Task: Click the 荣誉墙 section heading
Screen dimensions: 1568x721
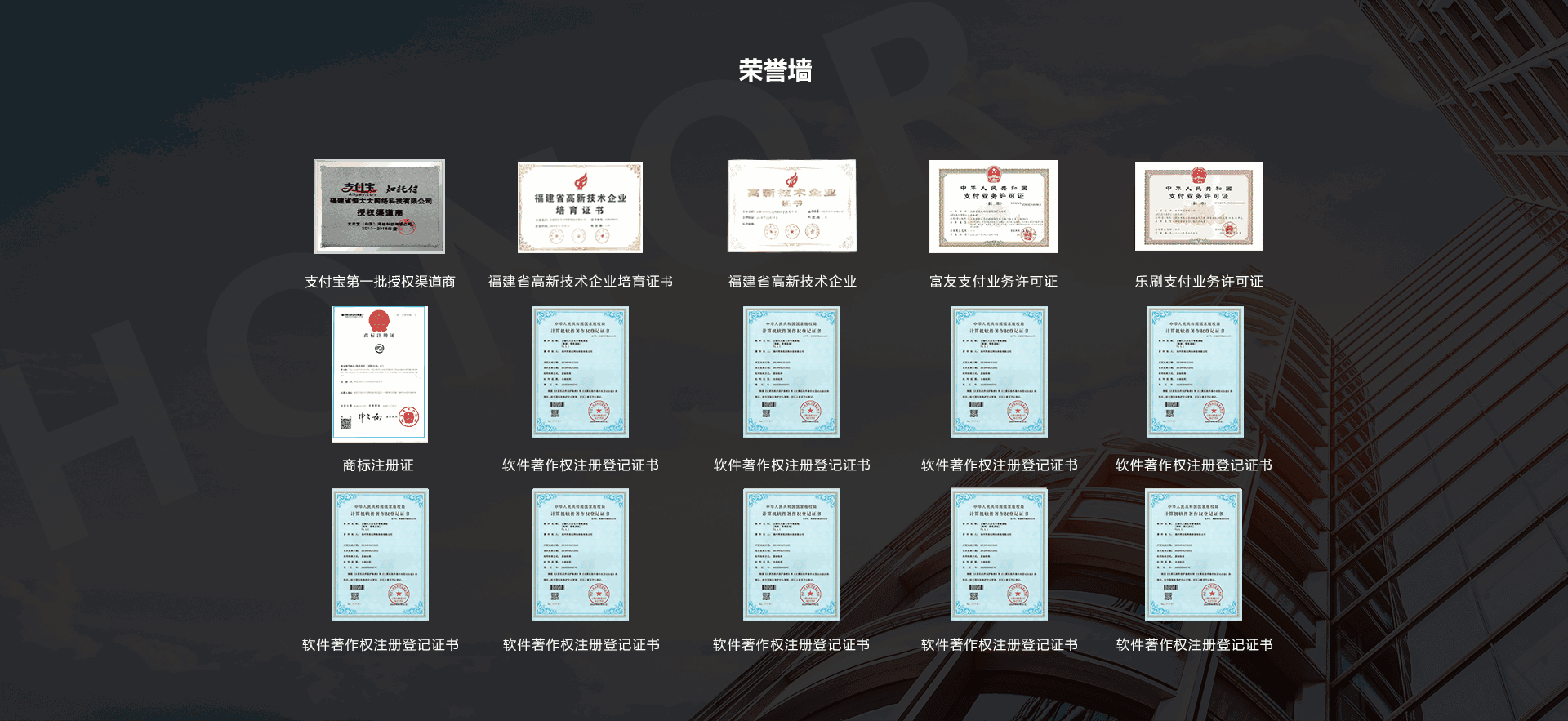Action: (x=775, y=71)
